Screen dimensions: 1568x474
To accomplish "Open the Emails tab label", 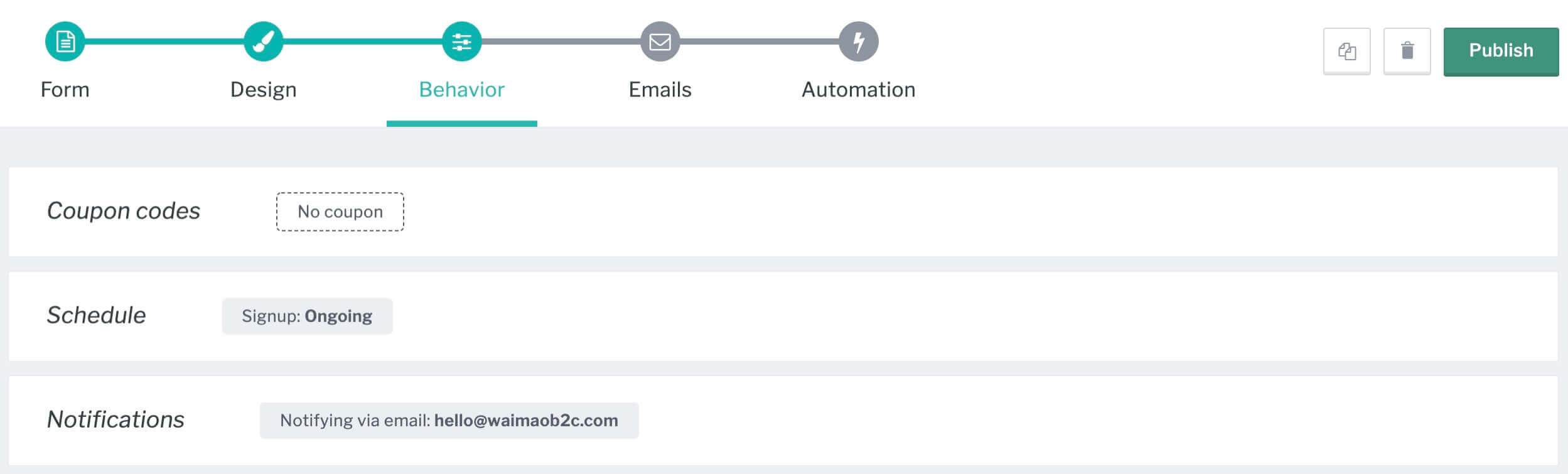I will click(660, 90).
